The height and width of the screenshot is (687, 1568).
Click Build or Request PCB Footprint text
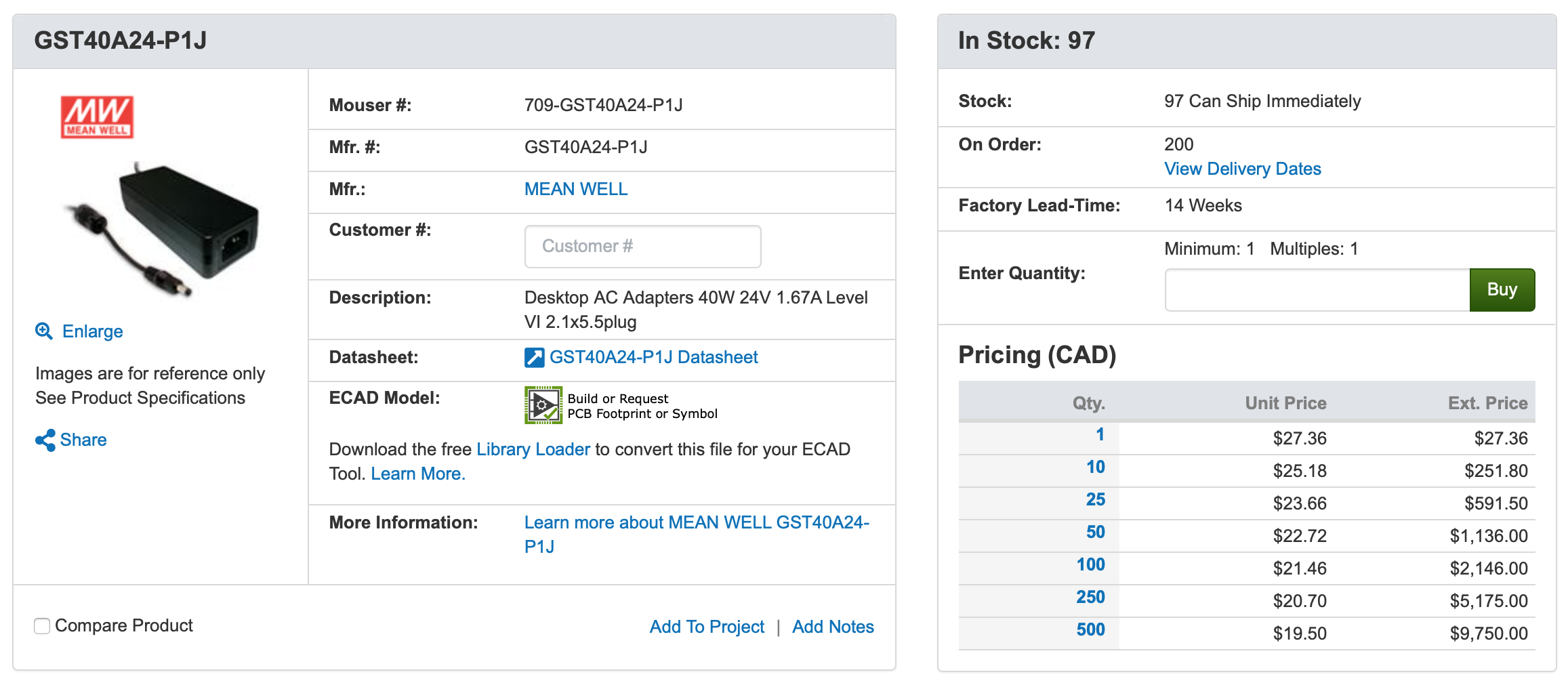coord(642,406)
